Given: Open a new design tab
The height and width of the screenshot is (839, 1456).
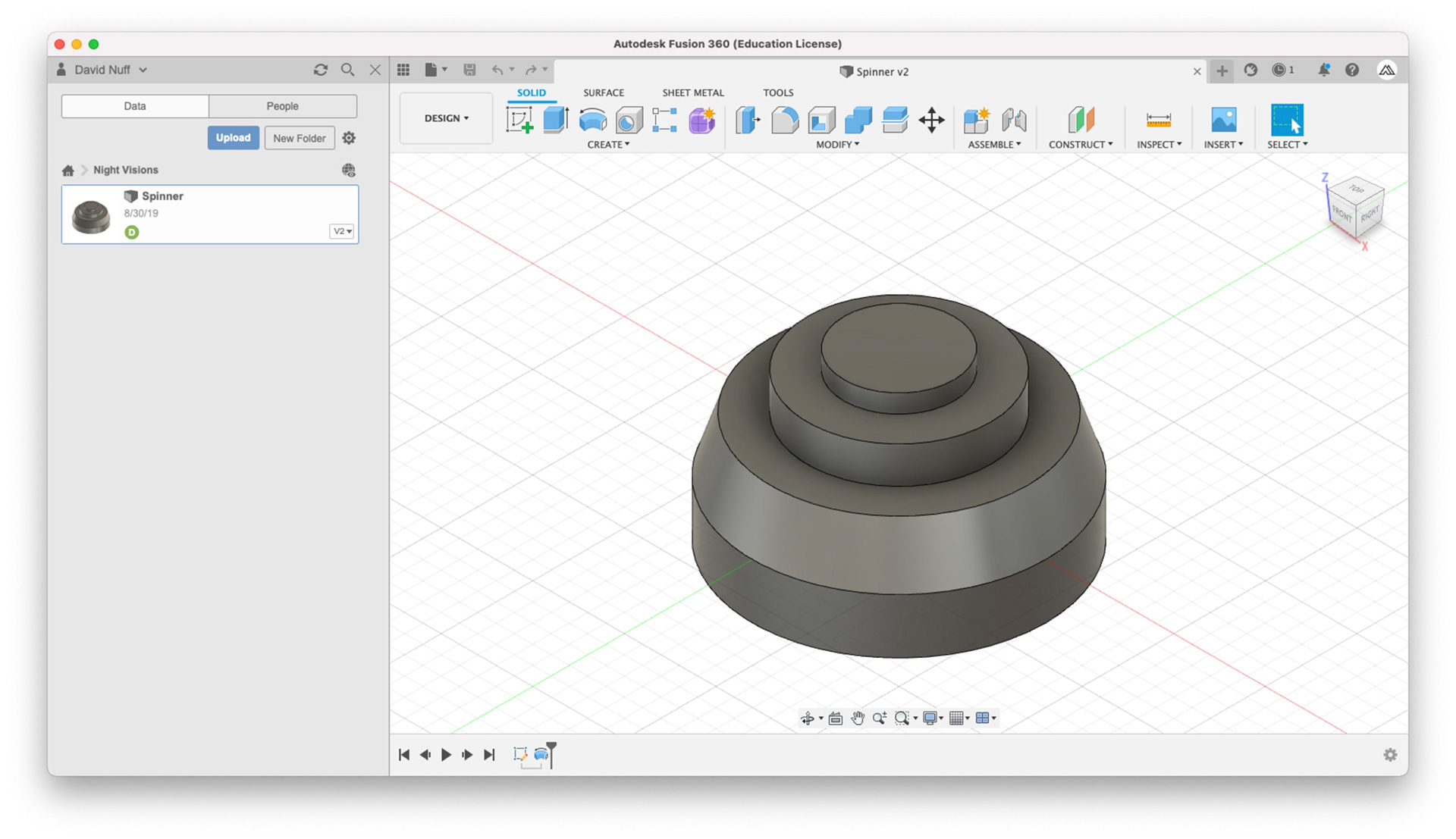Looking at the screenshot, I should 1222,71.
